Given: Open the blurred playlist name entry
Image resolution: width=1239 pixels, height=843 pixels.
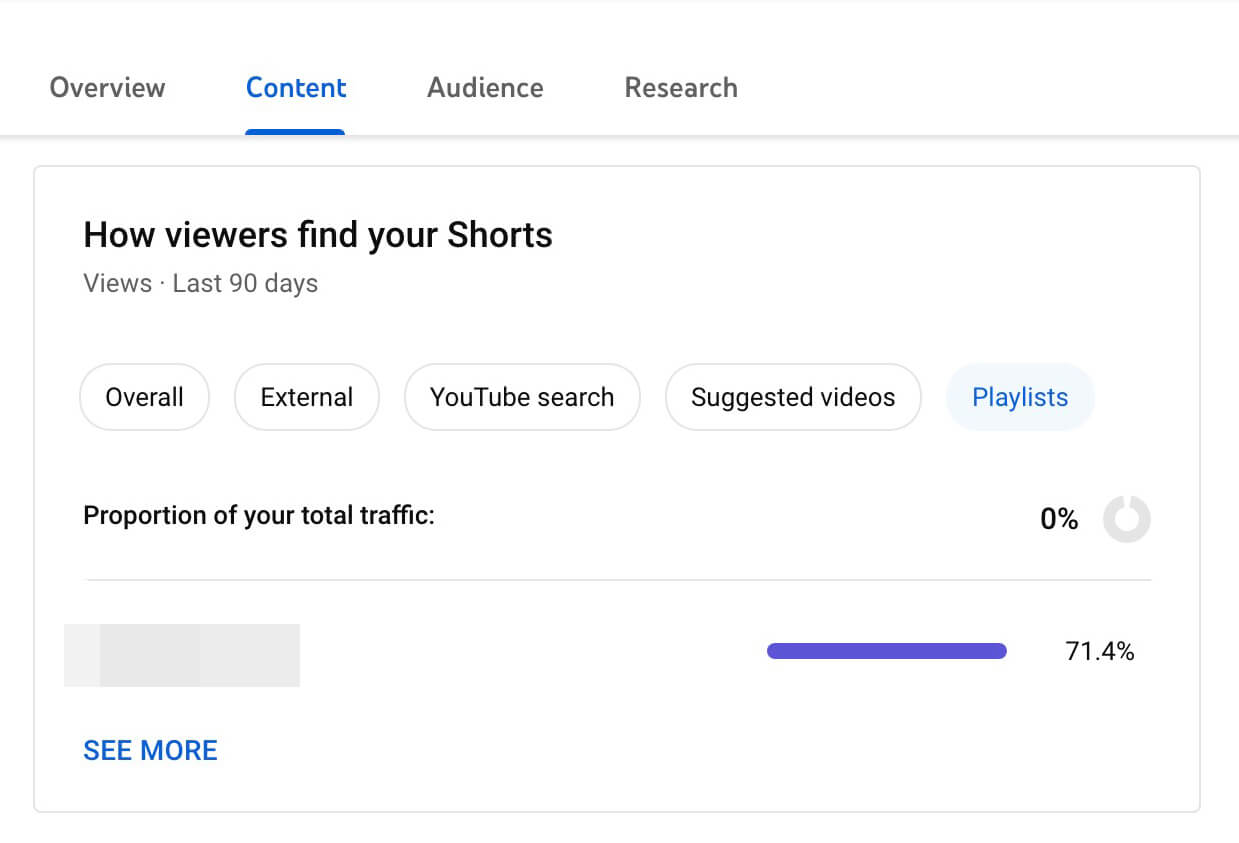Looking at the screenshot, I should (182, 655).
